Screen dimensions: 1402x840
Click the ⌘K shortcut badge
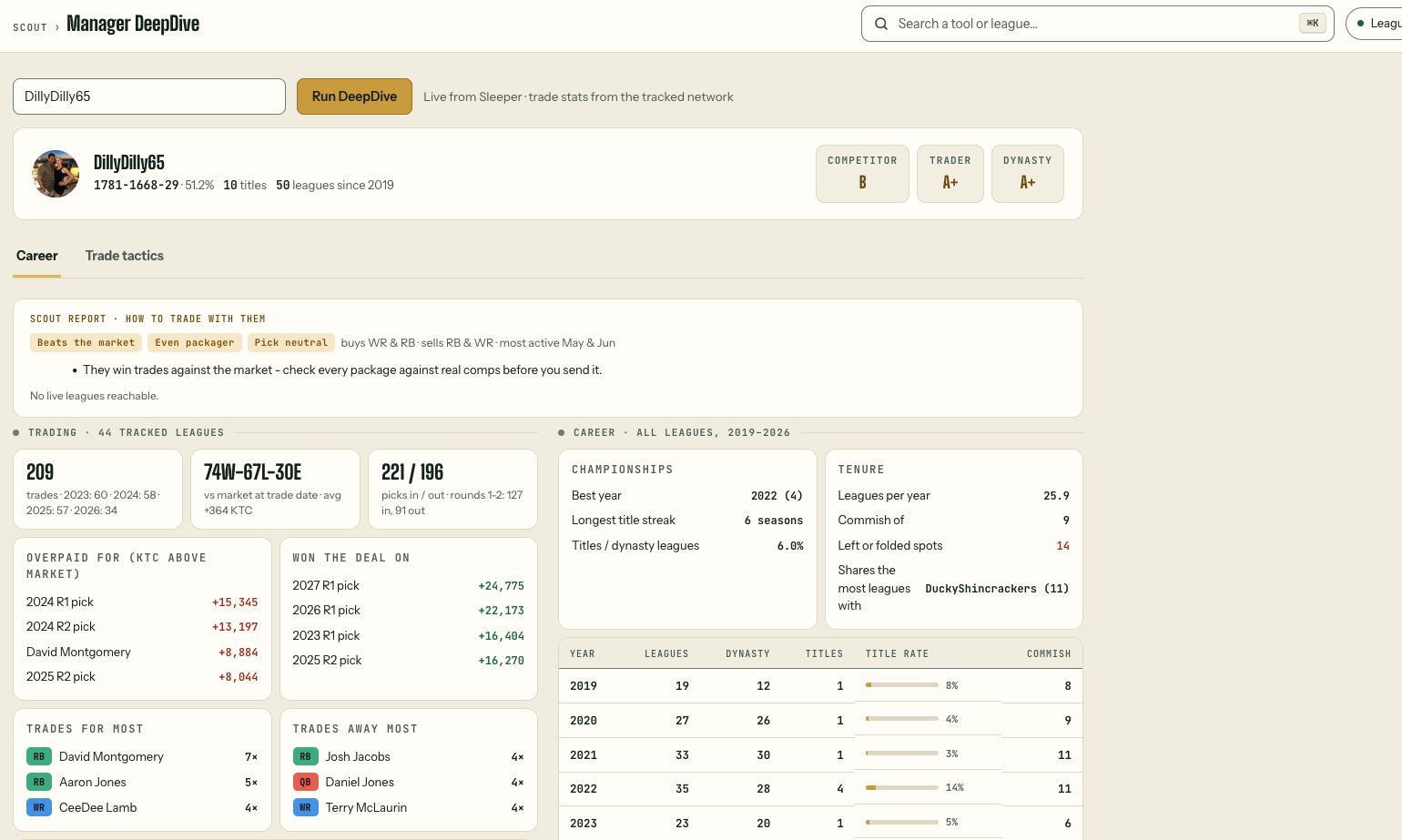pyautogui.click(x=1312, y=24)
